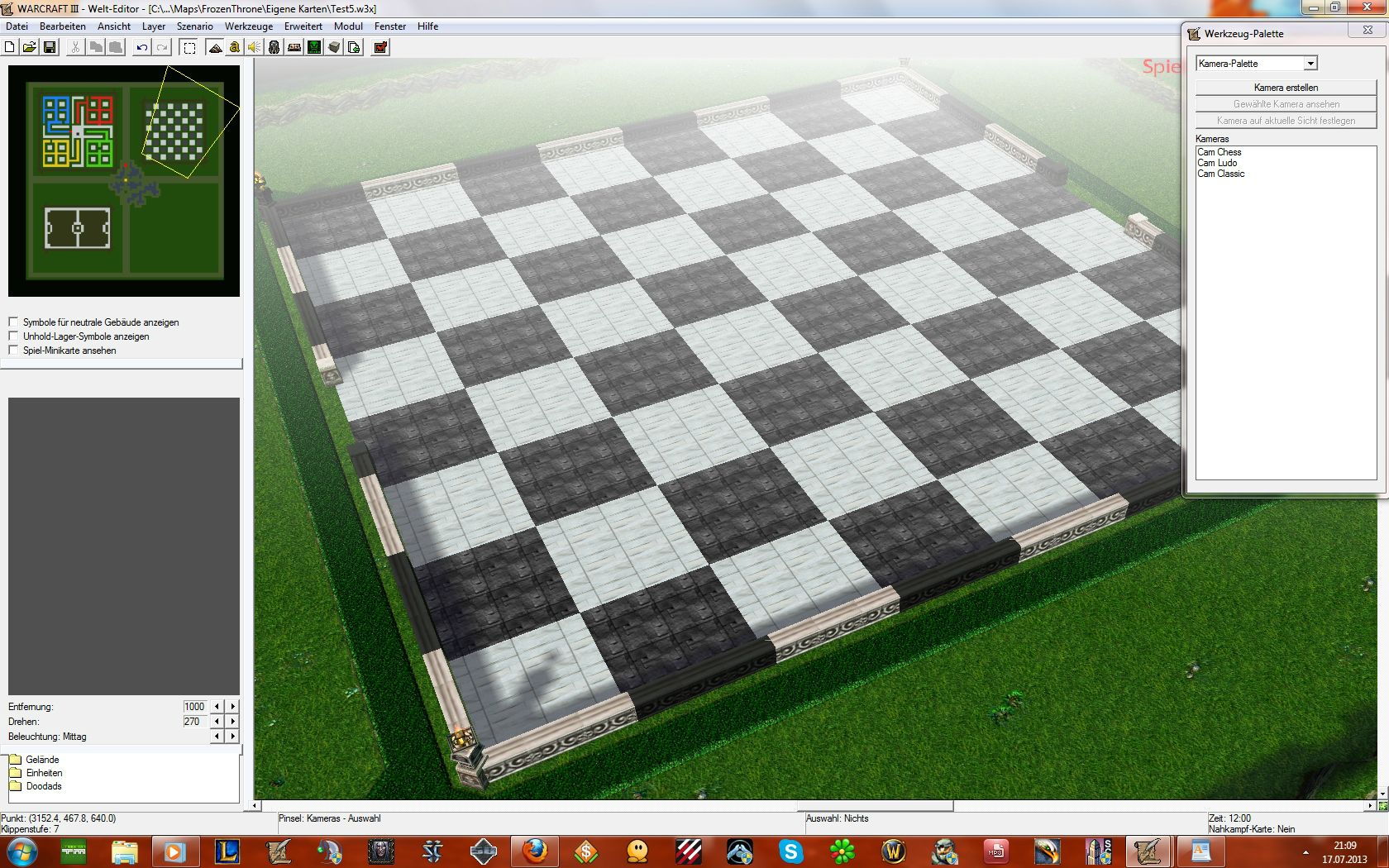Open the Fenster menu
Image resolution: width=1389 pixels, height=868 pixels.
[x=390, y=26]
